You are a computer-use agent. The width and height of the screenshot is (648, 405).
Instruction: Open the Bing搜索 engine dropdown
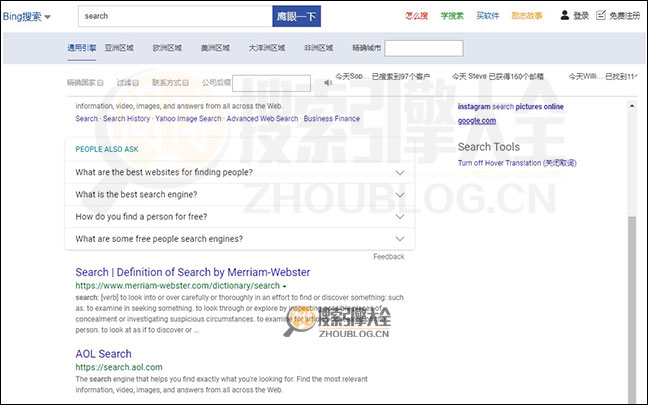click(x=26, y=17)
